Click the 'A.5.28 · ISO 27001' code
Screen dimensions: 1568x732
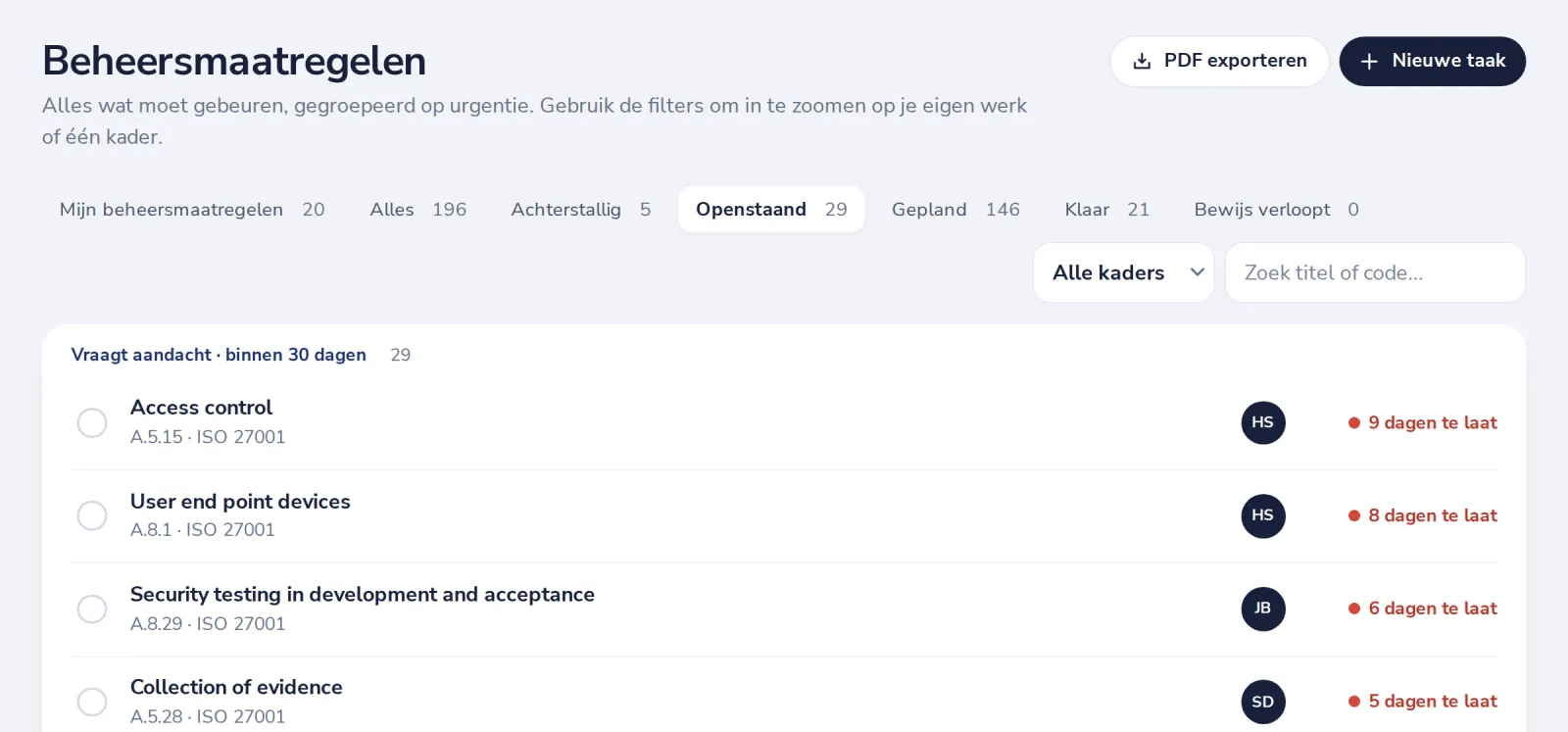tap(208, 717)
